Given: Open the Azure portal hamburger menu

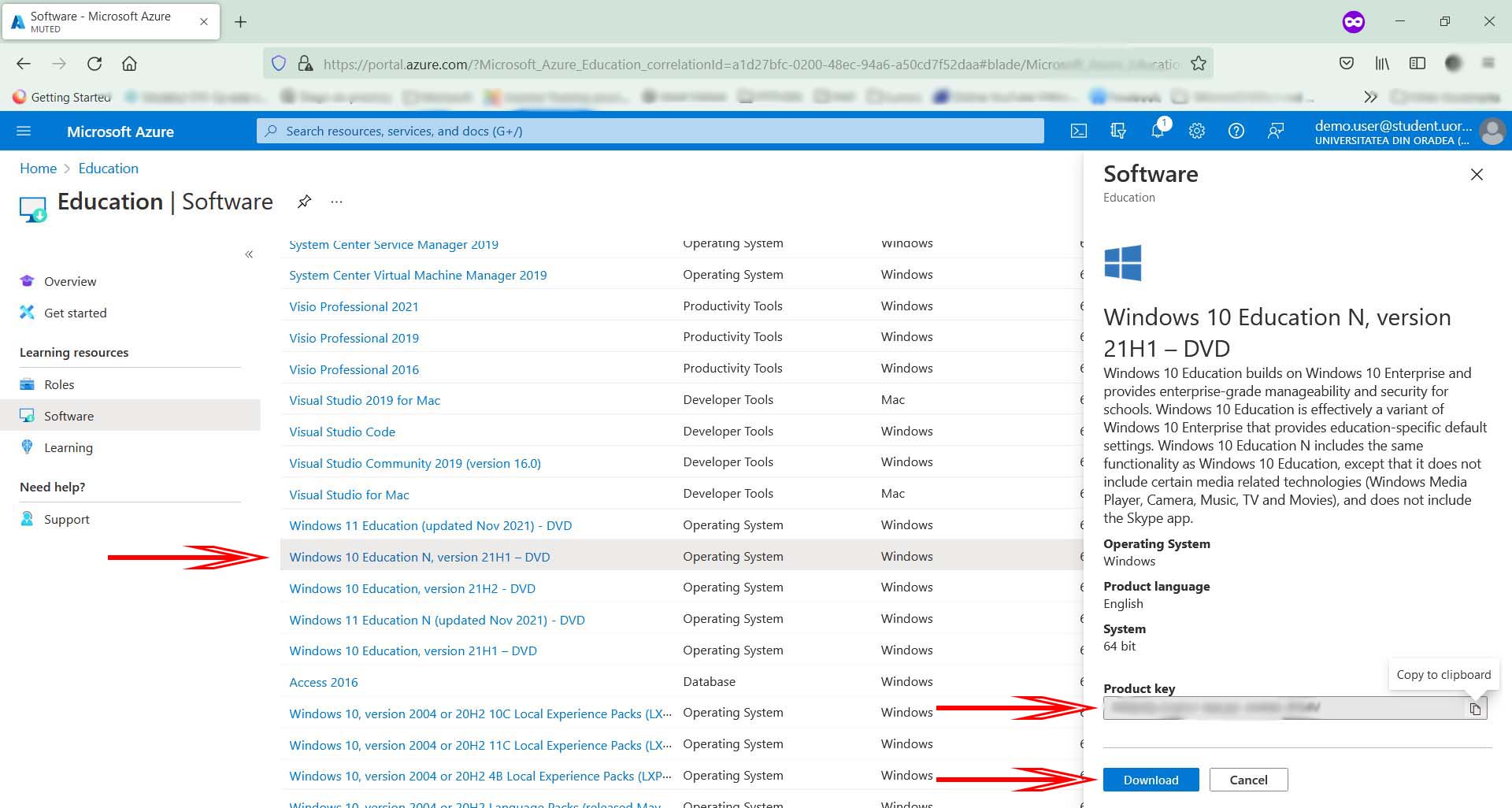Looking at the screenshot, I should 24,131.
